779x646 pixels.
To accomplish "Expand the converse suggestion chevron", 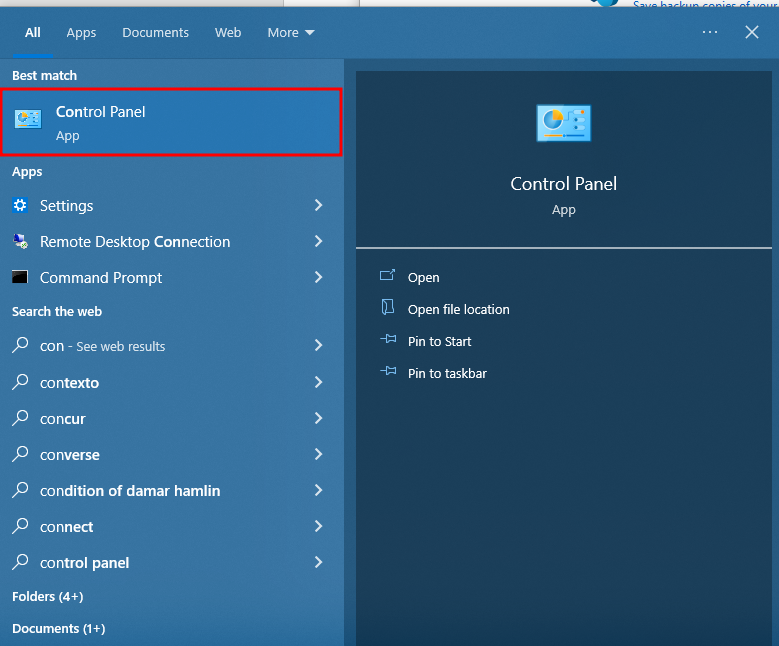I will [x=318, y=454].
